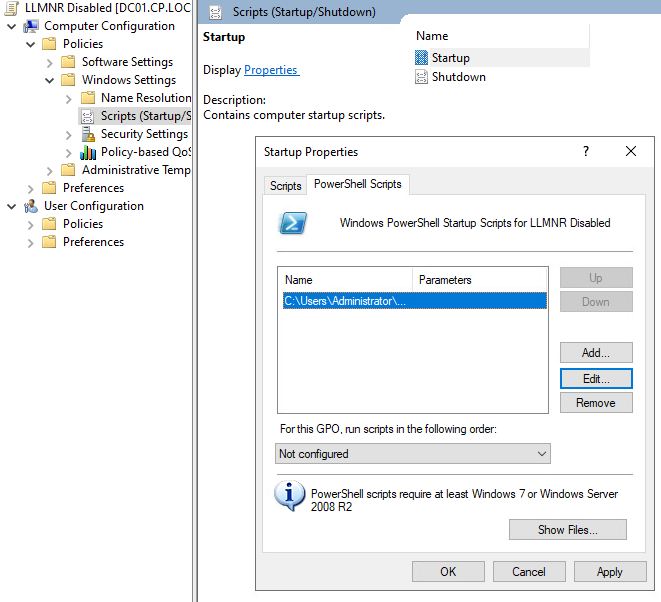Screen dimensions: 661x602
Task: Switch to the Scripts tab
Action: click(285, 185)
